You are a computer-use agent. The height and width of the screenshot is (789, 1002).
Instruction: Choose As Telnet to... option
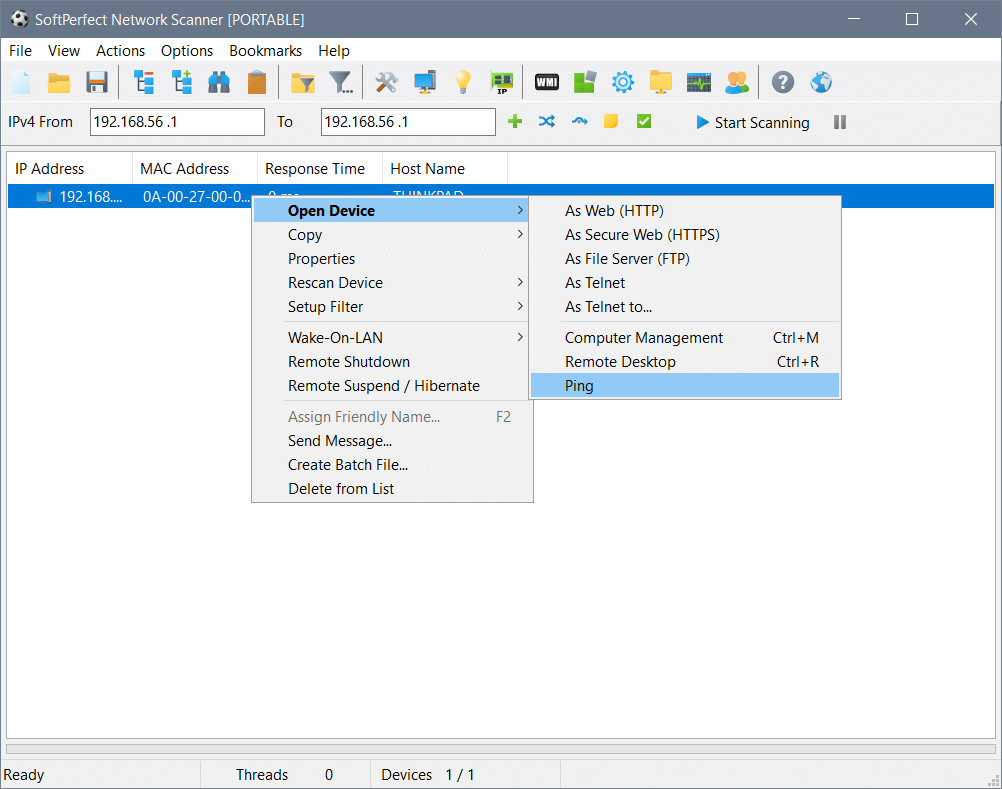[x=685, y=307]
